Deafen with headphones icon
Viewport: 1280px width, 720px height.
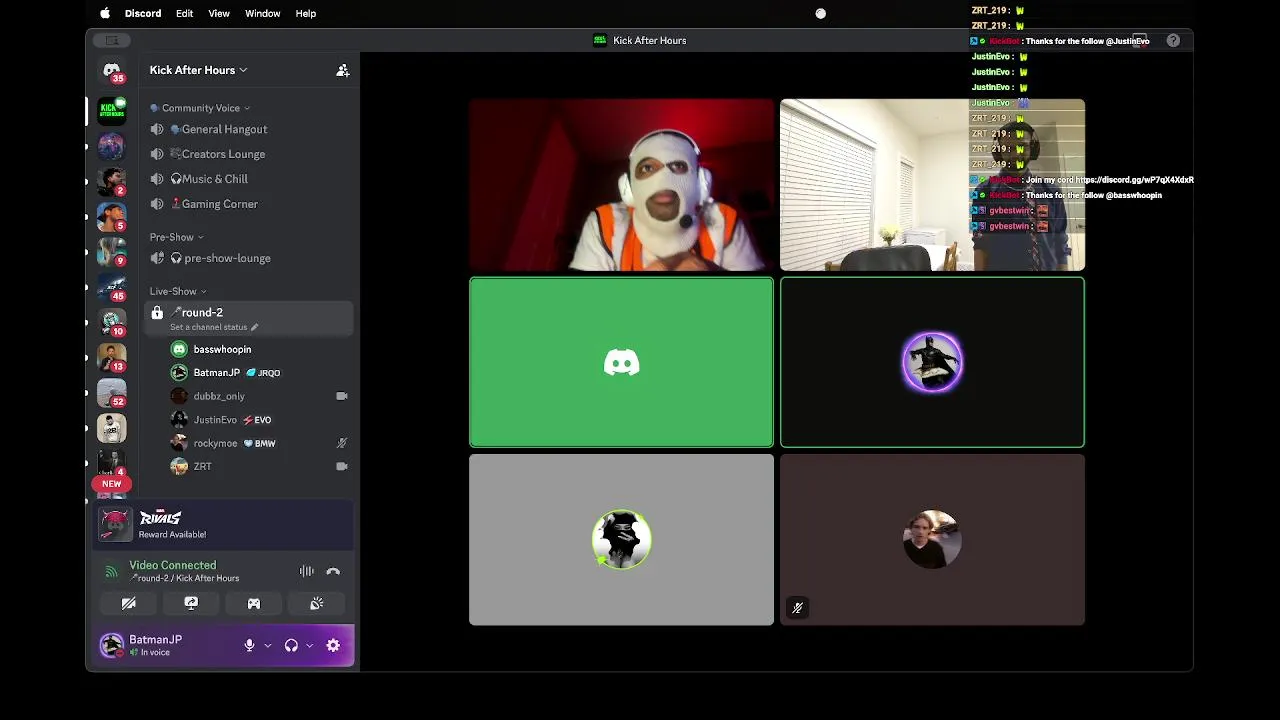point(291,646)
